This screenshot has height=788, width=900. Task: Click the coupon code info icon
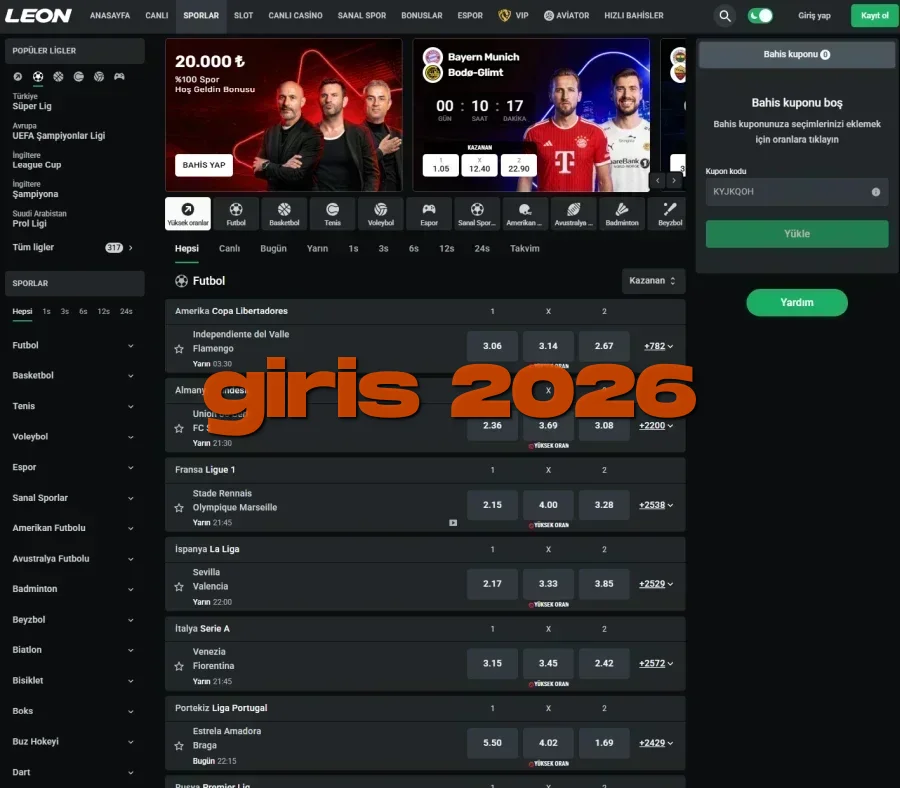(876, 192)
